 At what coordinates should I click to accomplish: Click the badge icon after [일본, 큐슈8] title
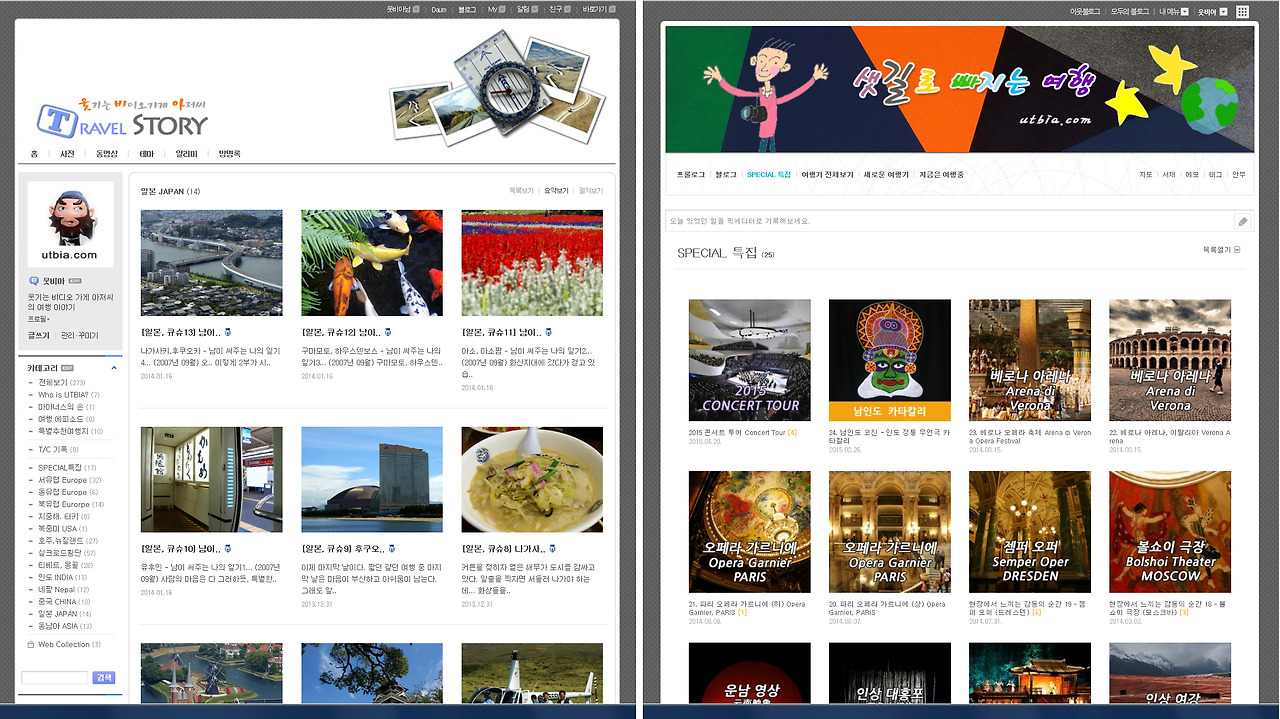coord(553,548)
